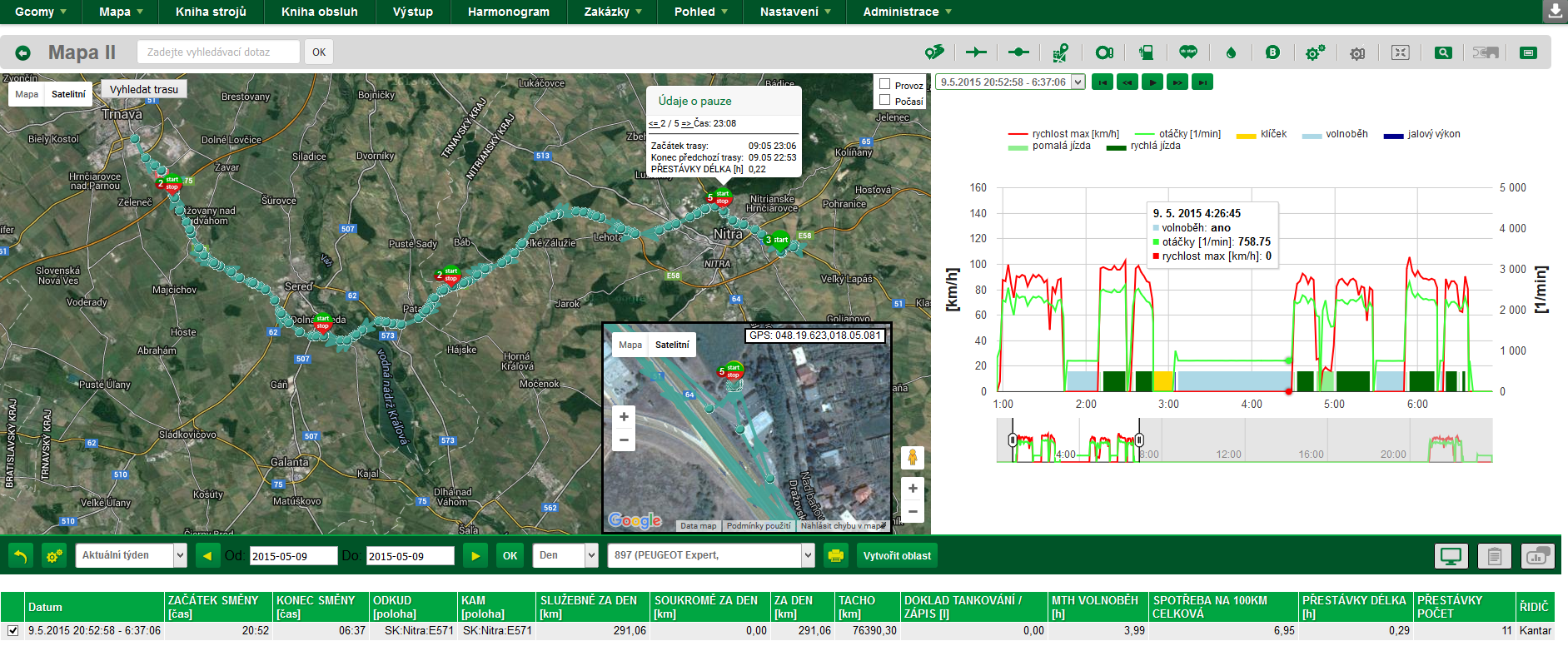The width and height of the screenshot is (1568, 646).
Task: Click the Vyhledat trasu button
Action: pos(144,89)
